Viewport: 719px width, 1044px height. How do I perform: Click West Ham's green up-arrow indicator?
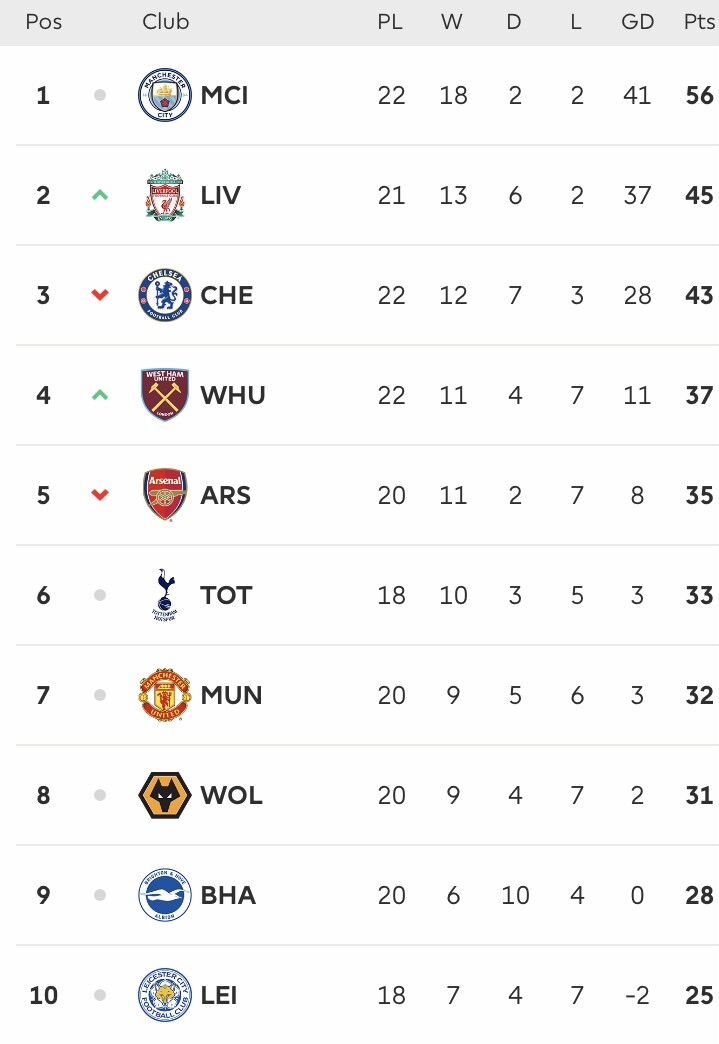tap(100, 395)
